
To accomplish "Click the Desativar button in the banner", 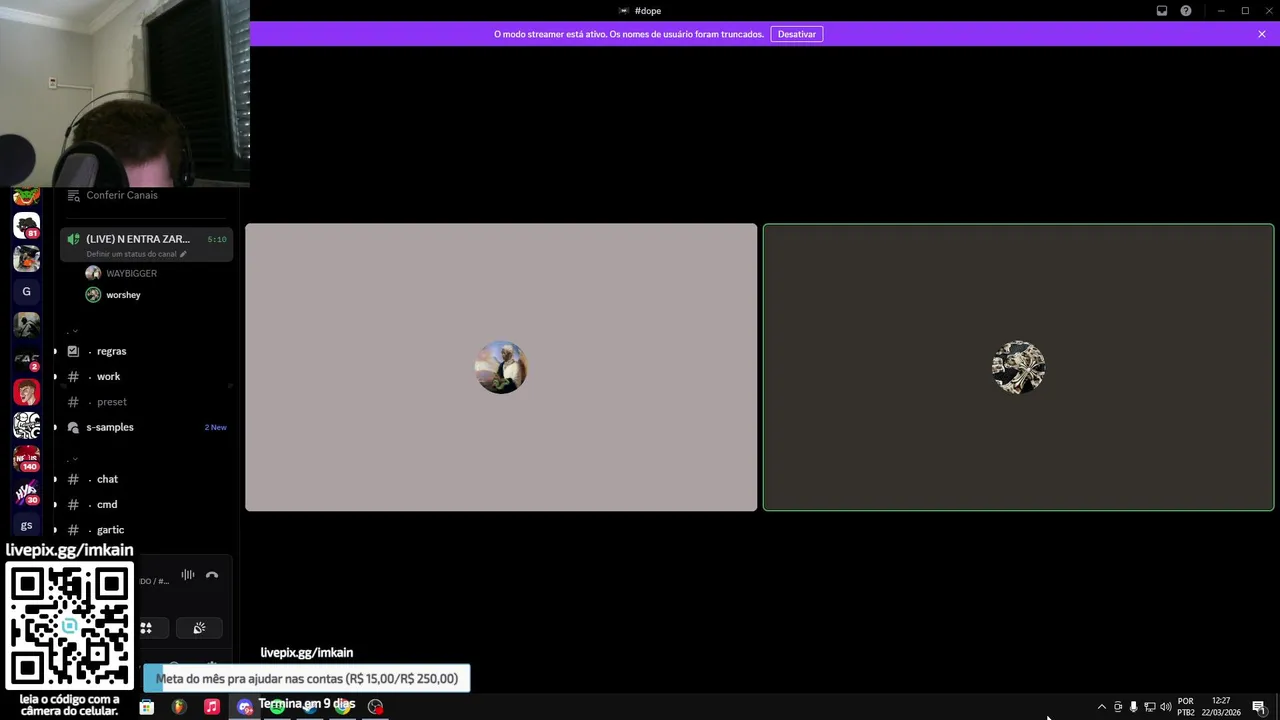I will (x=797, y=34).
